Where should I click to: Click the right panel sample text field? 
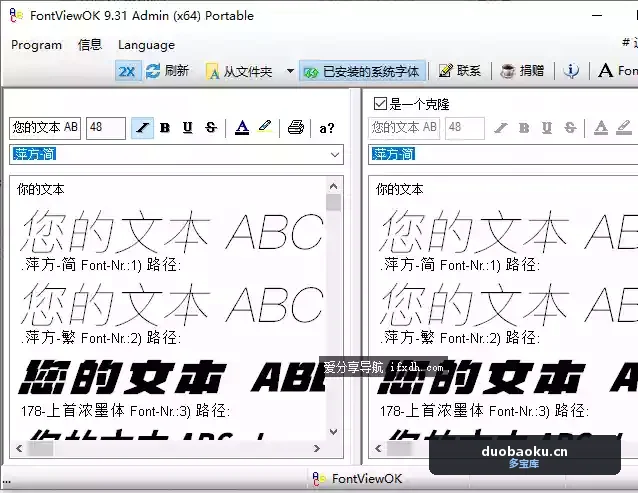coord(404,128)
